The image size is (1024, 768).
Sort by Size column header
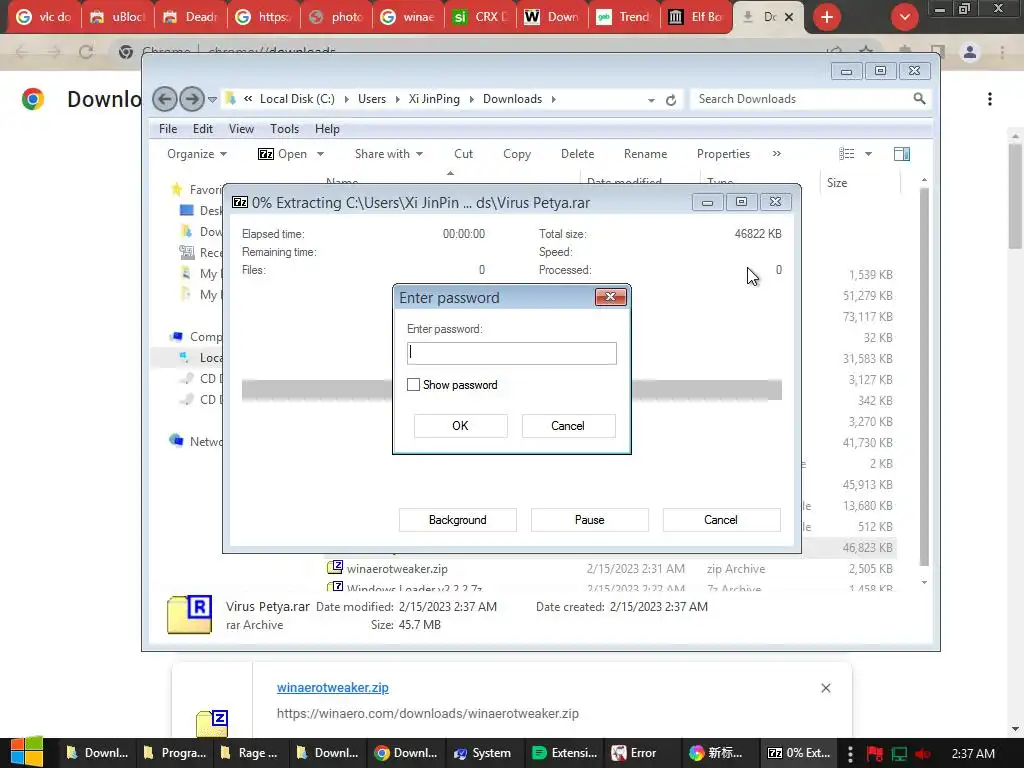coord(860,183)
